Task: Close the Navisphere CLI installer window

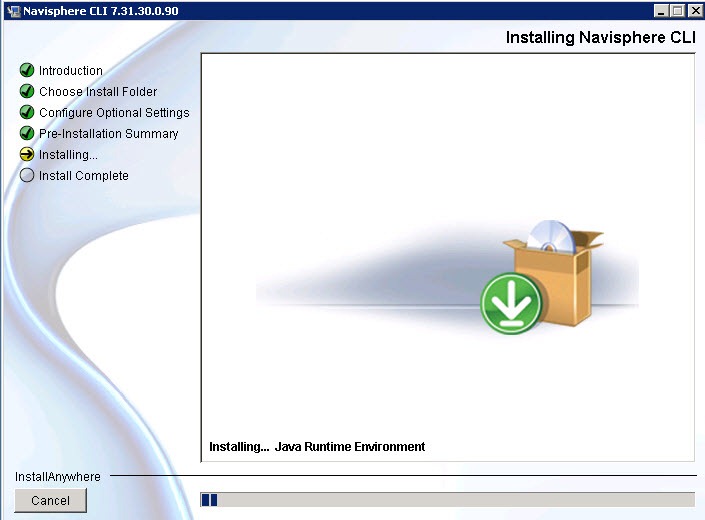Action: [x=694, y=10]
